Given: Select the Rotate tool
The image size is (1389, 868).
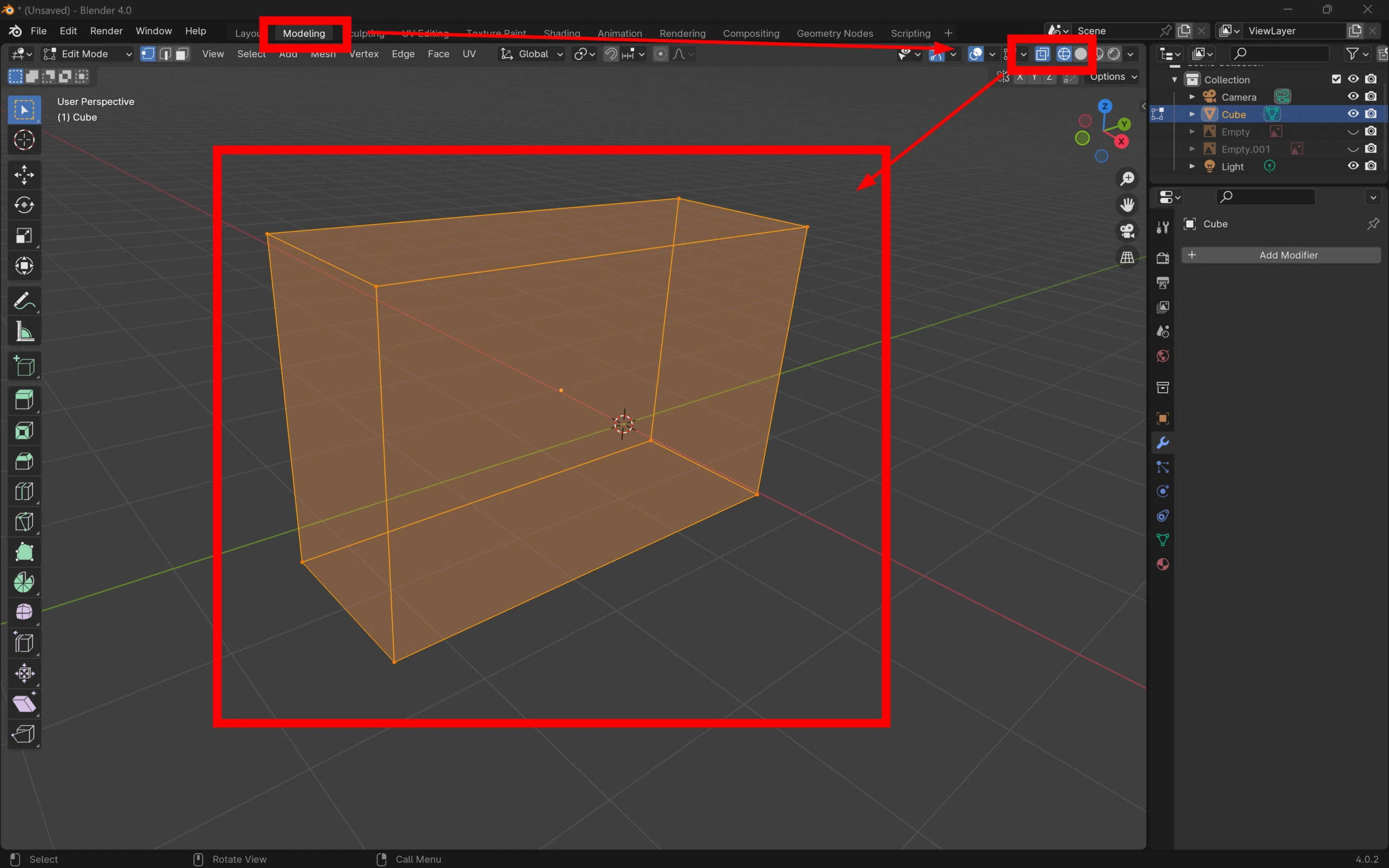Looking at the screenshot, I should pyautogui.click(x=24, y=205).
